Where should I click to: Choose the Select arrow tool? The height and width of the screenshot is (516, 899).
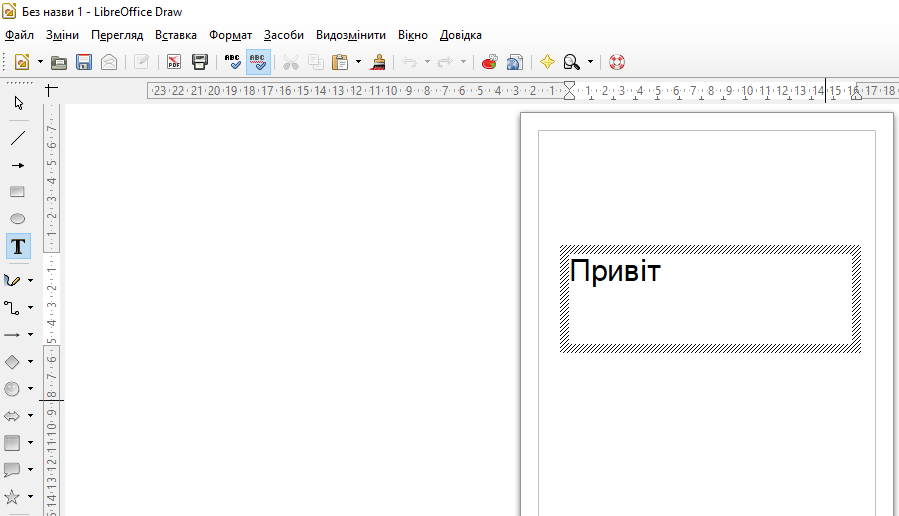(18, 103)
